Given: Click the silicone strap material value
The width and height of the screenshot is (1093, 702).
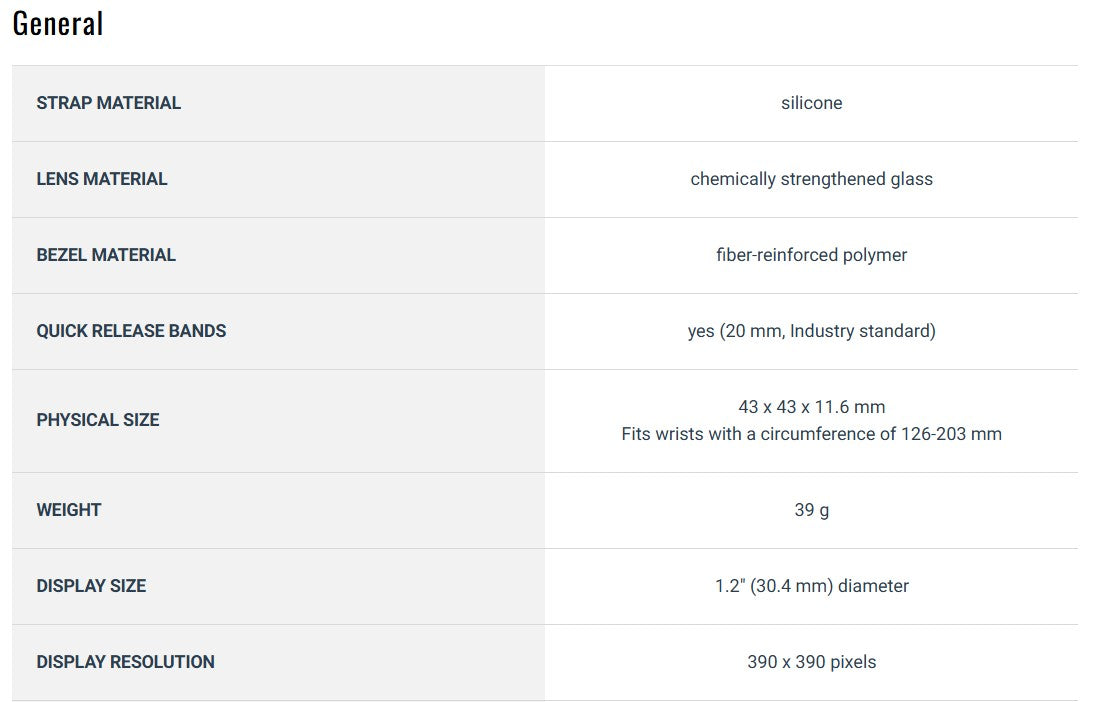Looking at the screenshot, I should pyautogui.click(x=811, y=103).
